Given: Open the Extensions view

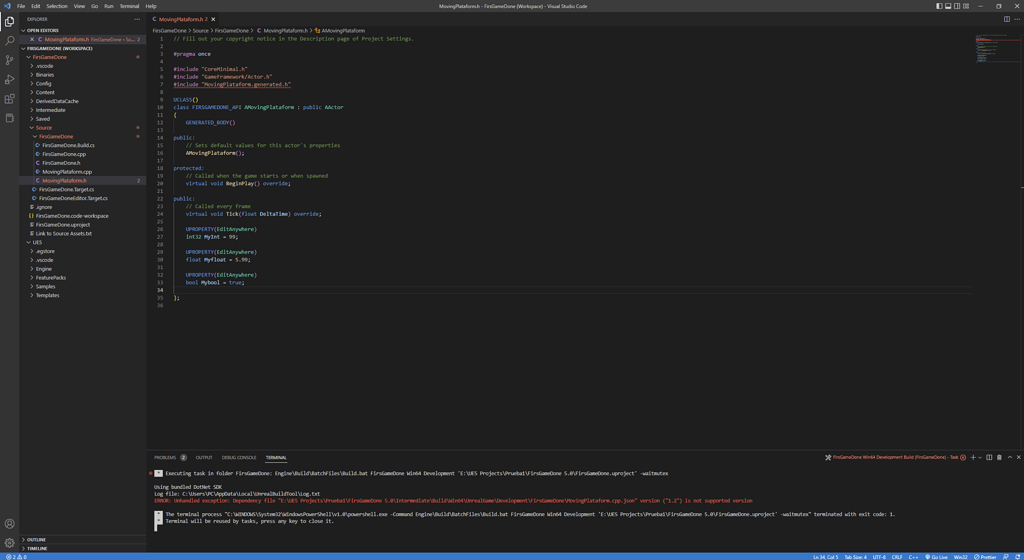Looking at the screenshot, I should coord(9,99).
